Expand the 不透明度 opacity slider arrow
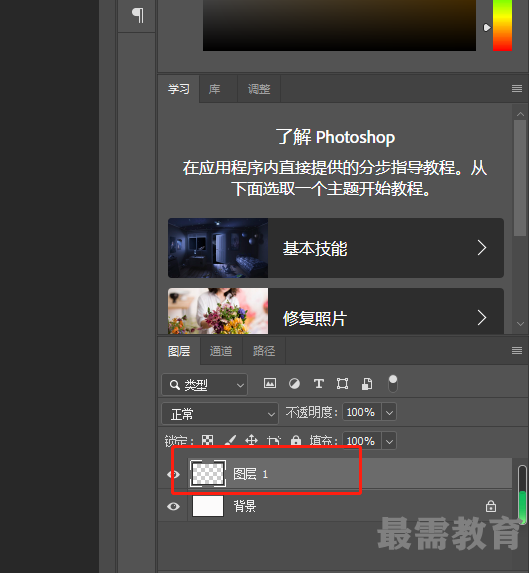Viewport: 529px width, 573px height. (x=389, y=413)
